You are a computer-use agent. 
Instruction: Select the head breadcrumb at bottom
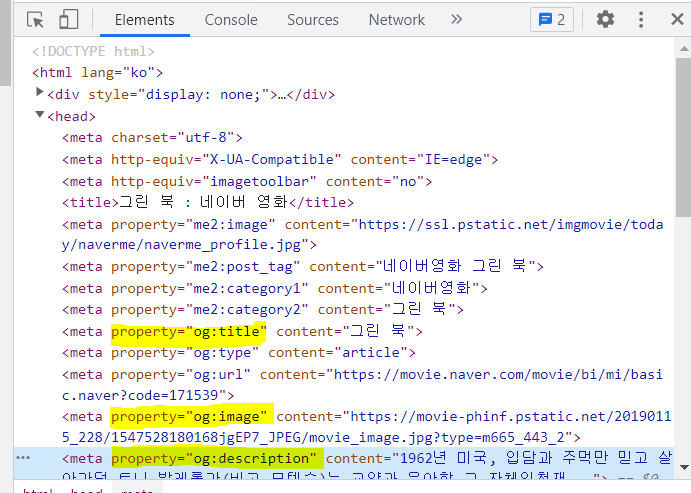point(86,490)
